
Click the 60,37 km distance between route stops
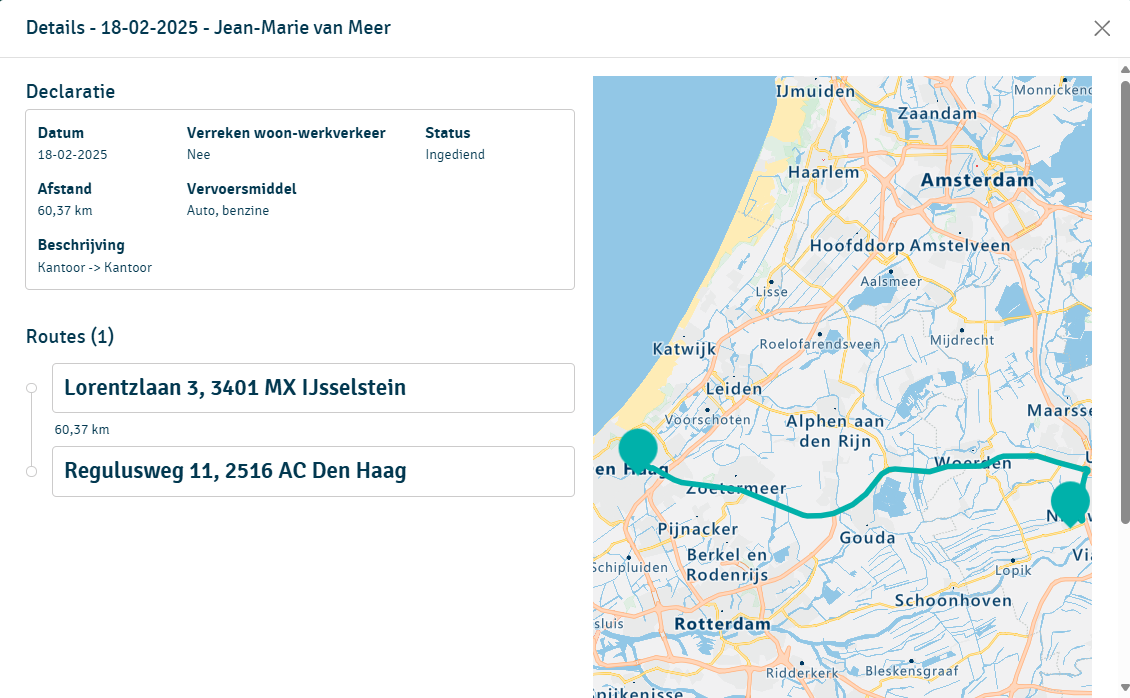point(82,430)
